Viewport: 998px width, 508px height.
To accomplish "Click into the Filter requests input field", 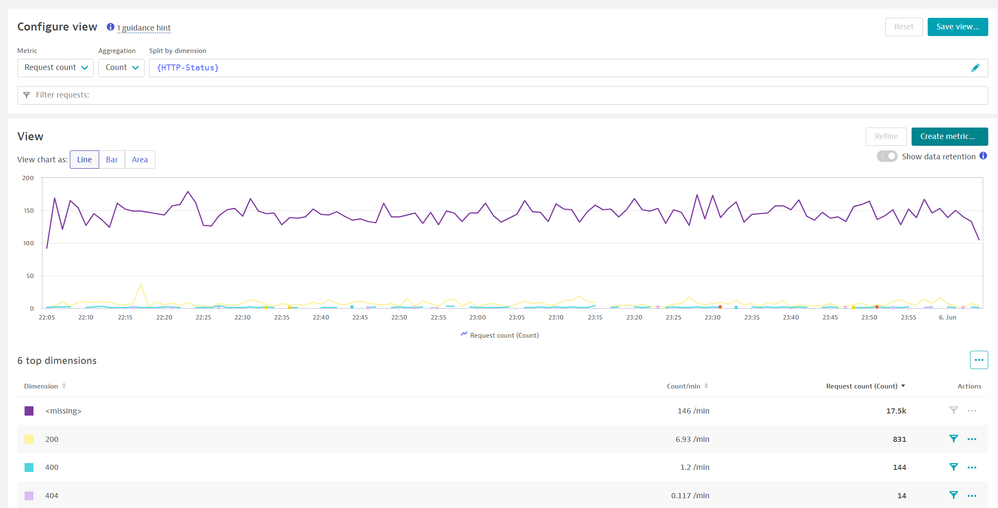I will pos(500,95).
